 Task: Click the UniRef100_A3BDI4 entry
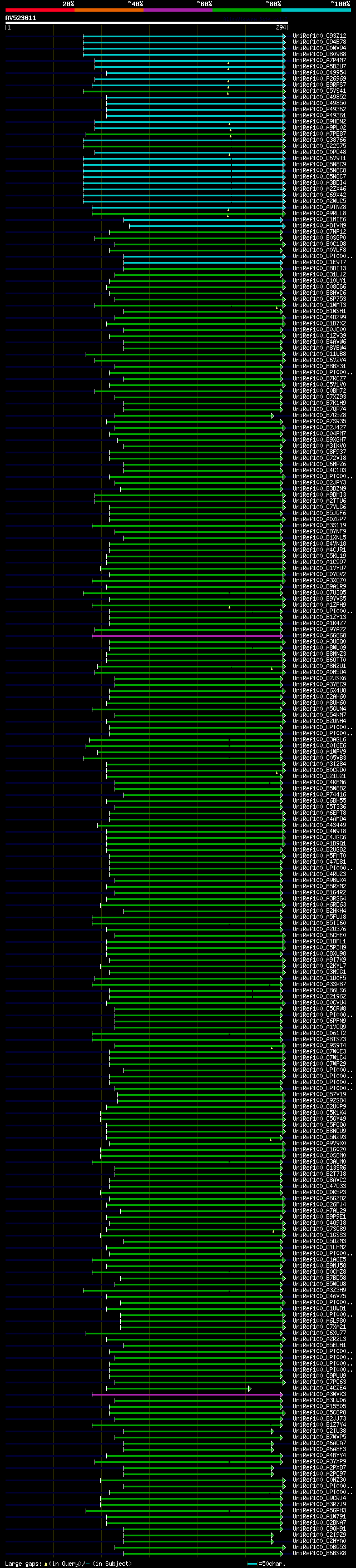(319, 182)
